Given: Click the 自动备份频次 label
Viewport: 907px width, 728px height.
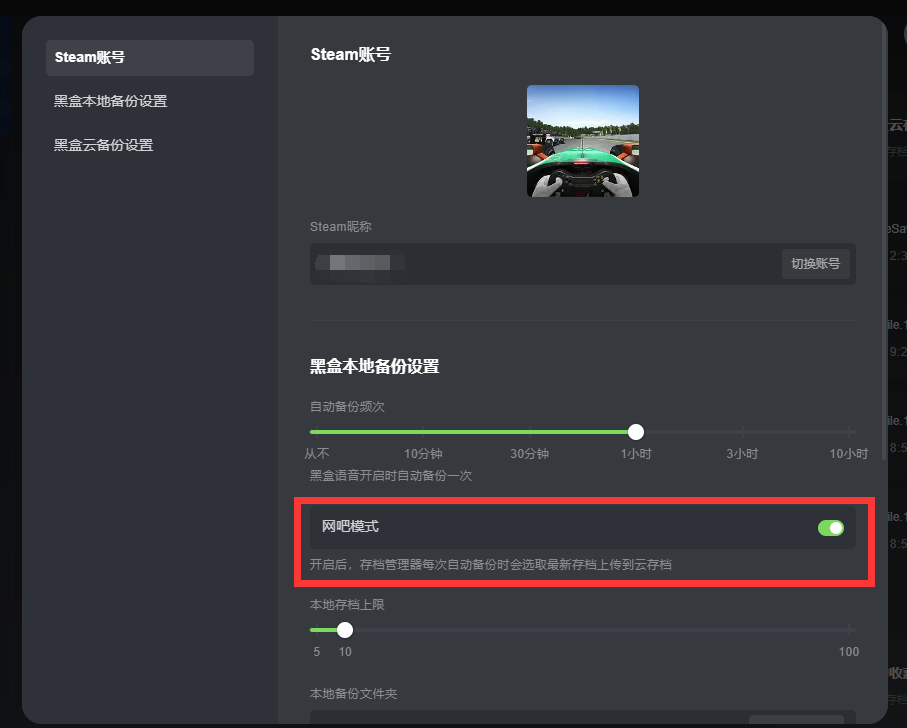Looking at the screenshot, I should [x=347, y=407].
